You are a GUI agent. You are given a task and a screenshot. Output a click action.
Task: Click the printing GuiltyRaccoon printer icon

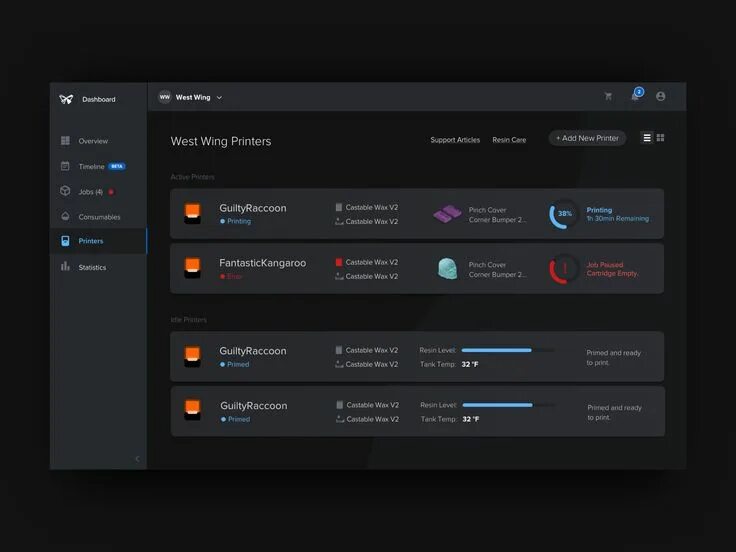coord(192,214)
